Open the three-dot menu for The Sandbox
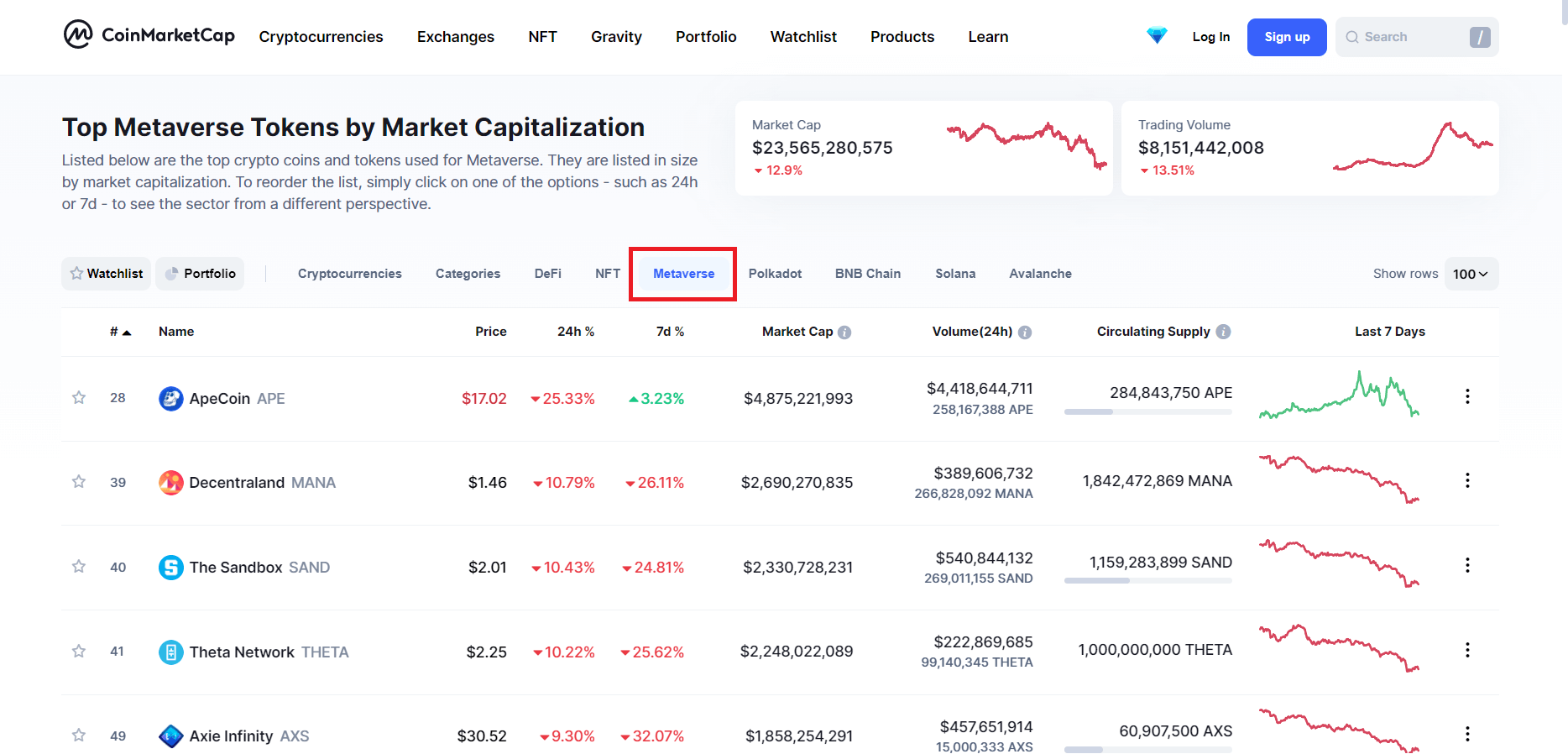Viewport: 1568px width, 754px height. 1467,565
